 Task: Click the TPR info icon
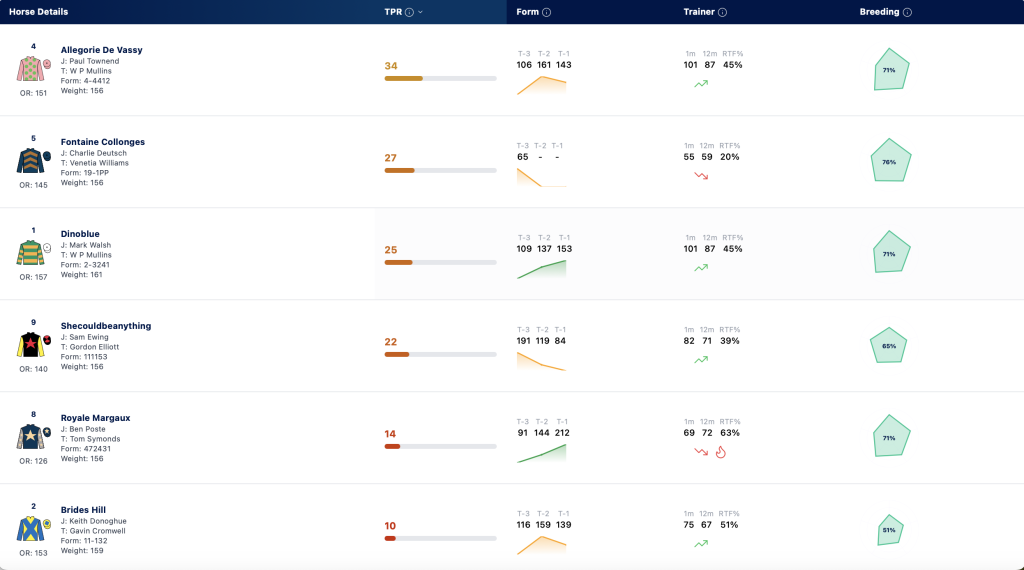tap(409, 12)
